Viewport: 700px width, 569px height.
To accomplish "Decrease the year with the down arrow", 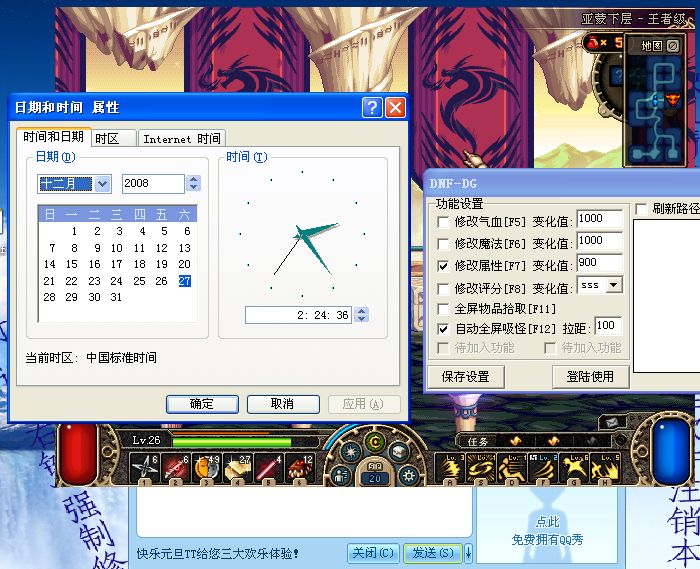I will (x=193, y=188).
